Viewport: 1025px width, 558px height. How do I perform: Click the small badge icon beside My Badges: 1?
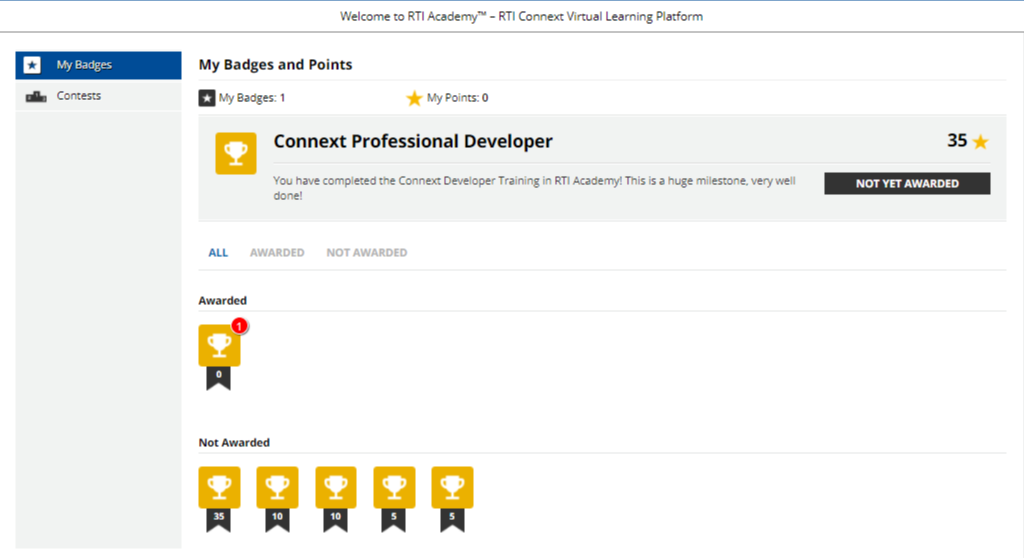click(x=207, y=98)
